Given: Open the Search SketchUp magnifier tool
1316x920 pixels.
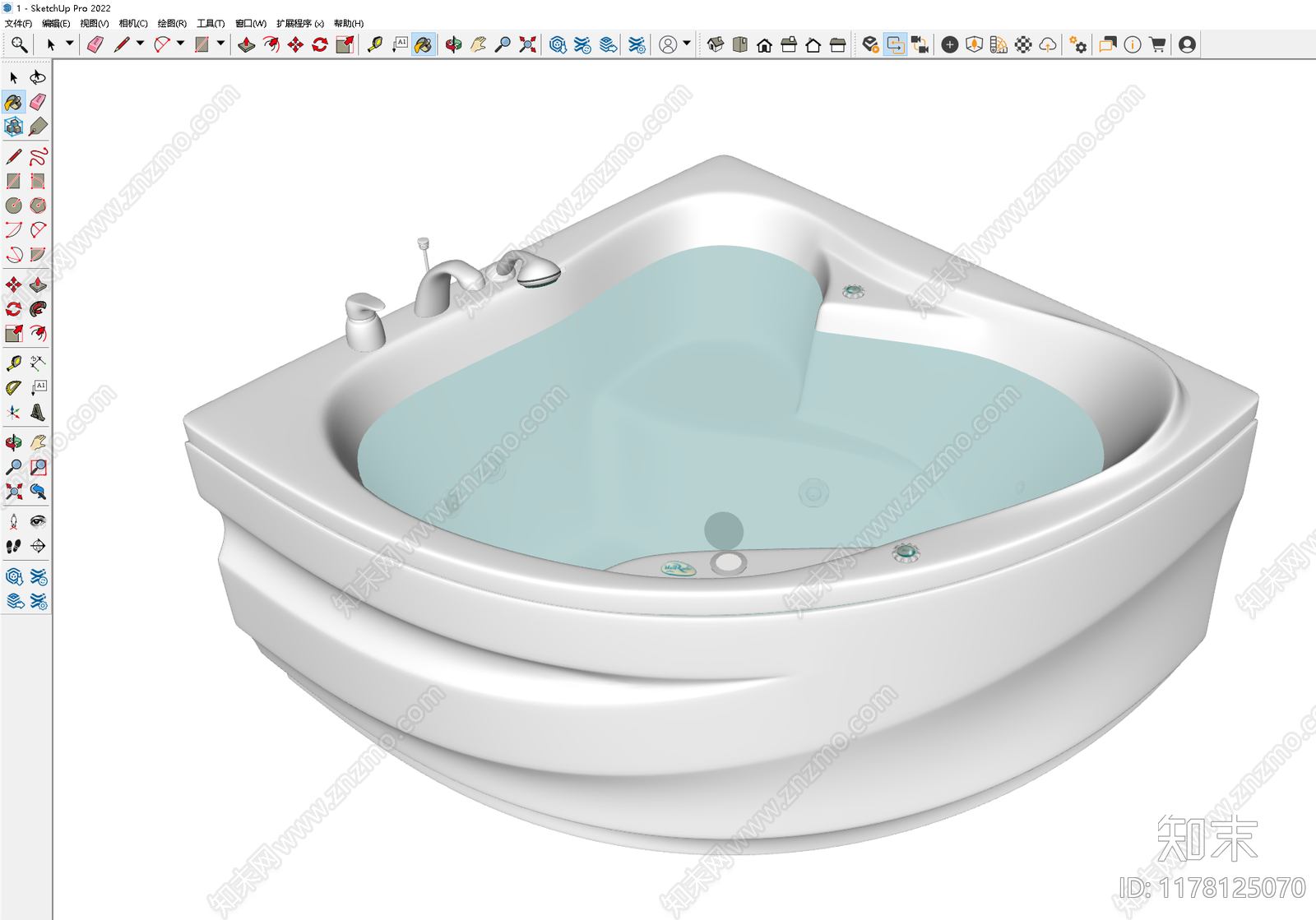Looking at the screenshot, I should click(x=19, y=44).
